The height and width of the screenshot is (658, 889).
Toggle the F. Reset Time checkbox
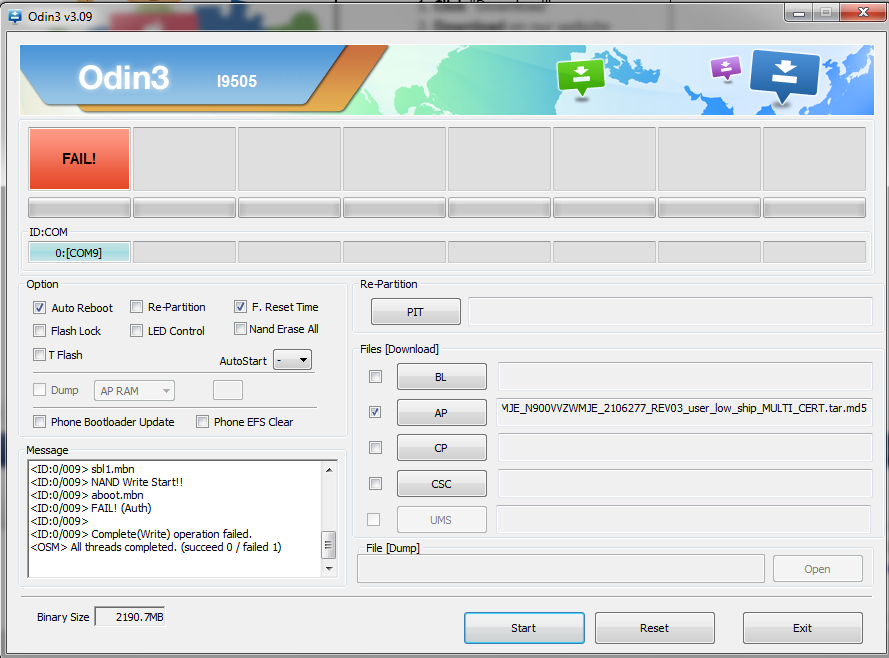pyautogui.click(x=240, y=307)
